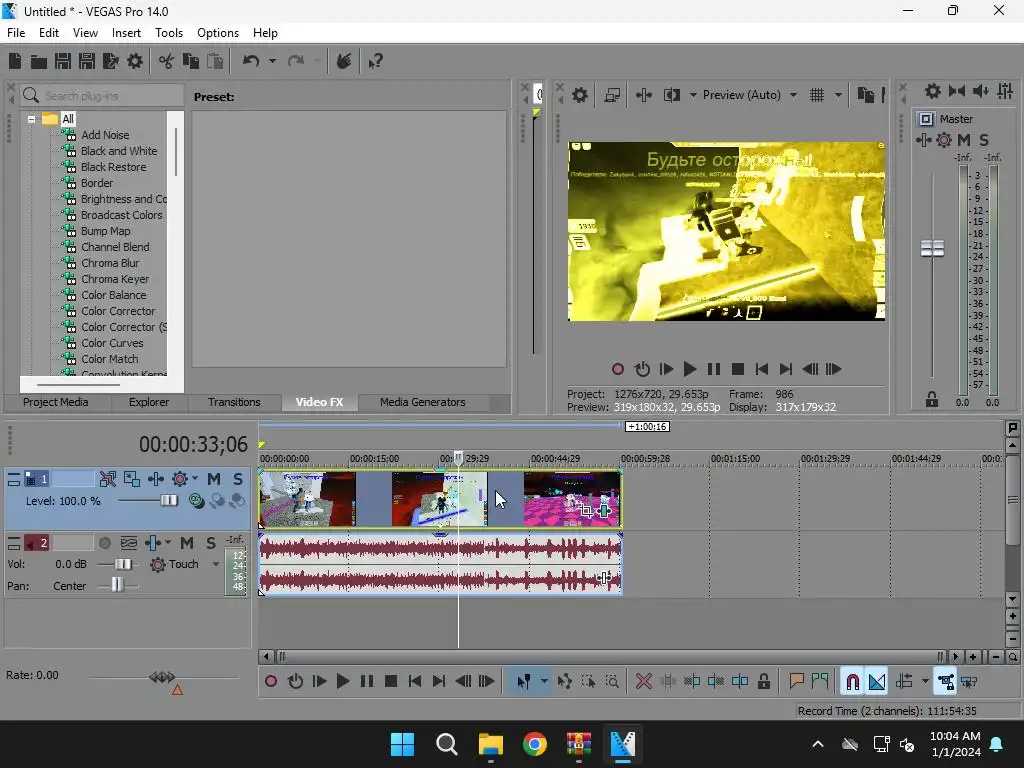Collapse the All plug-ins folder

point(31,120)
